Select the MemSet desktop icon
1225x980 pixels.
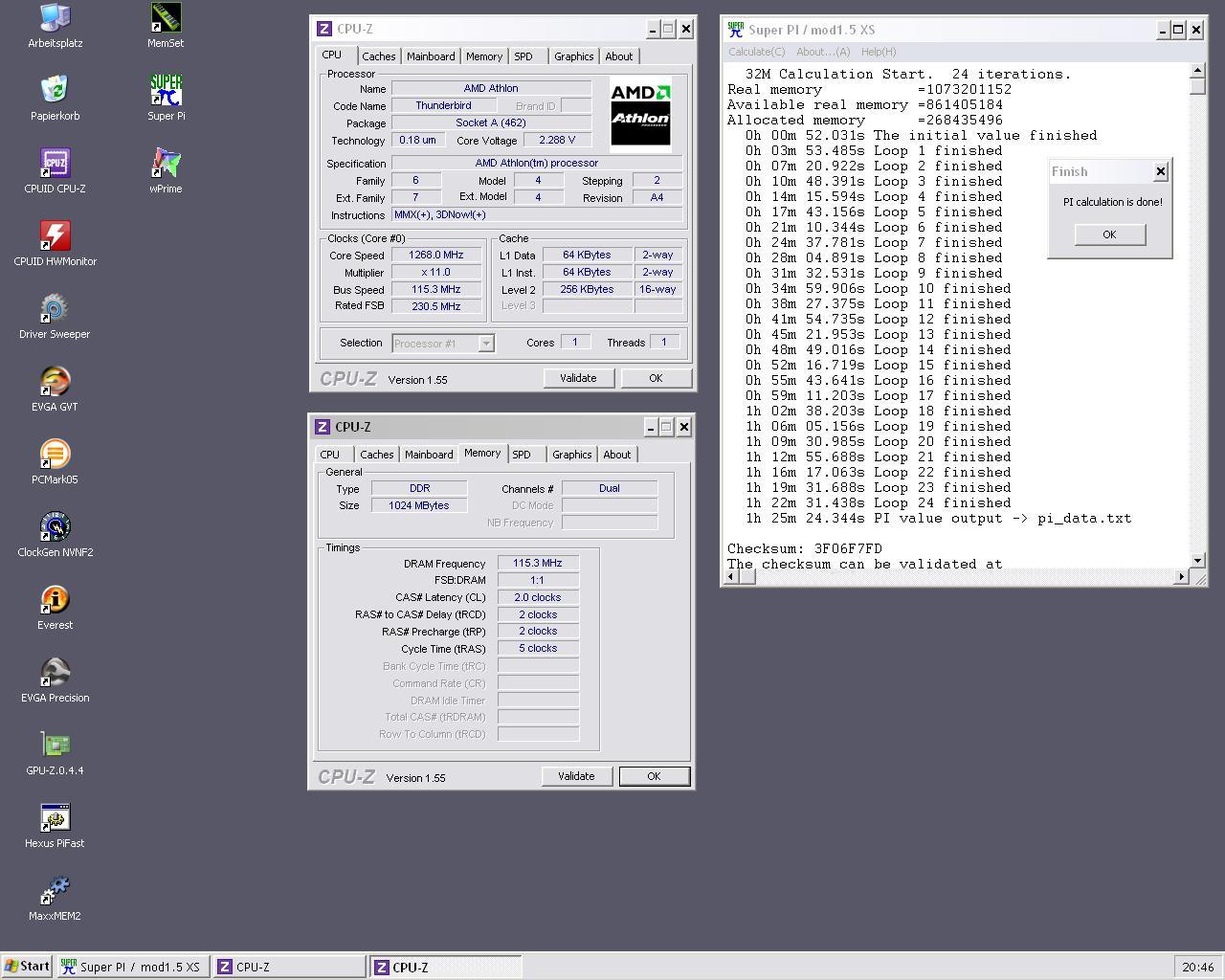pyautogui.click(x=166, y=25)
